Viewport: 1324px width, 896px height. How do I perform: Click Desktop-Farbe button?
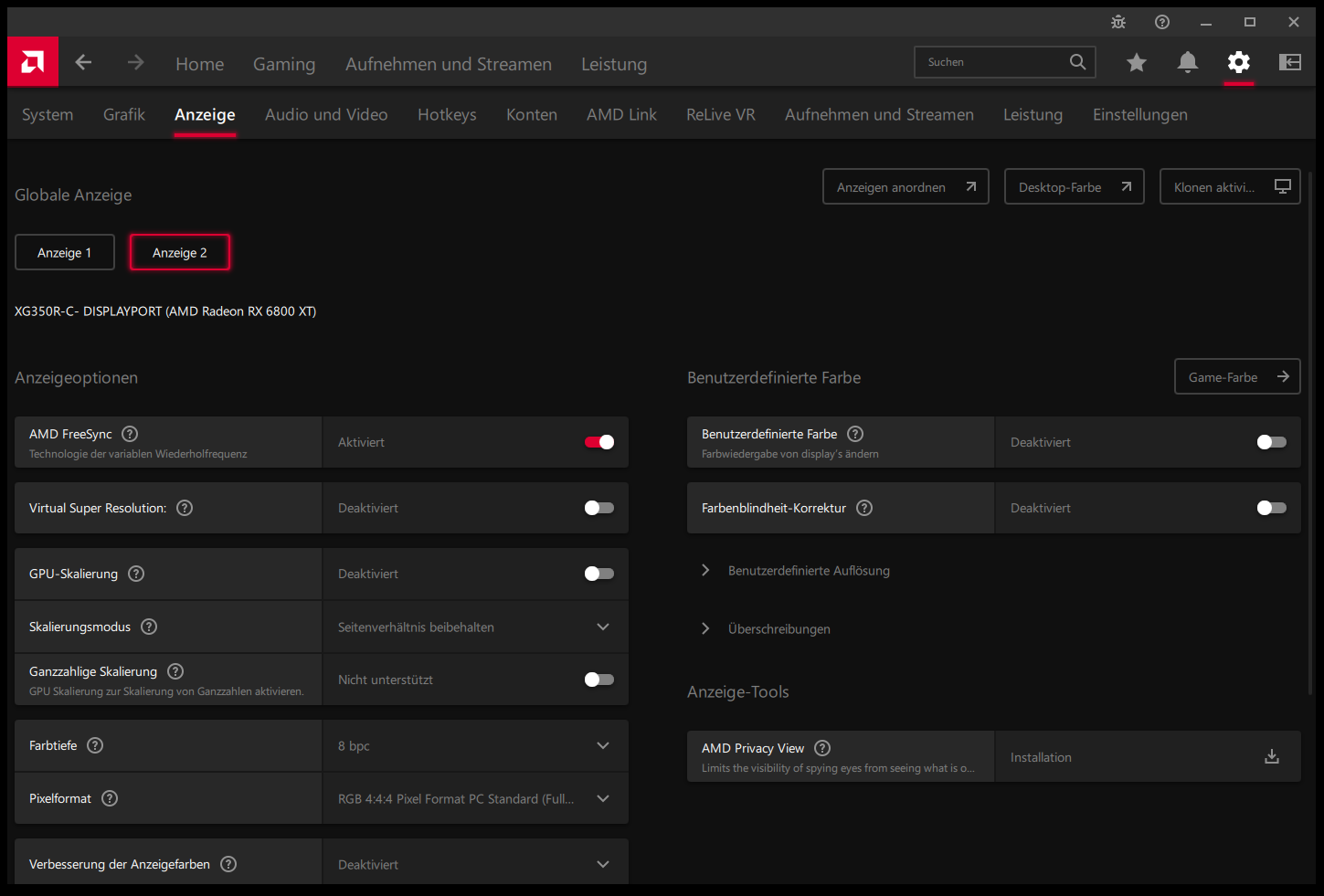point(1075,186)
